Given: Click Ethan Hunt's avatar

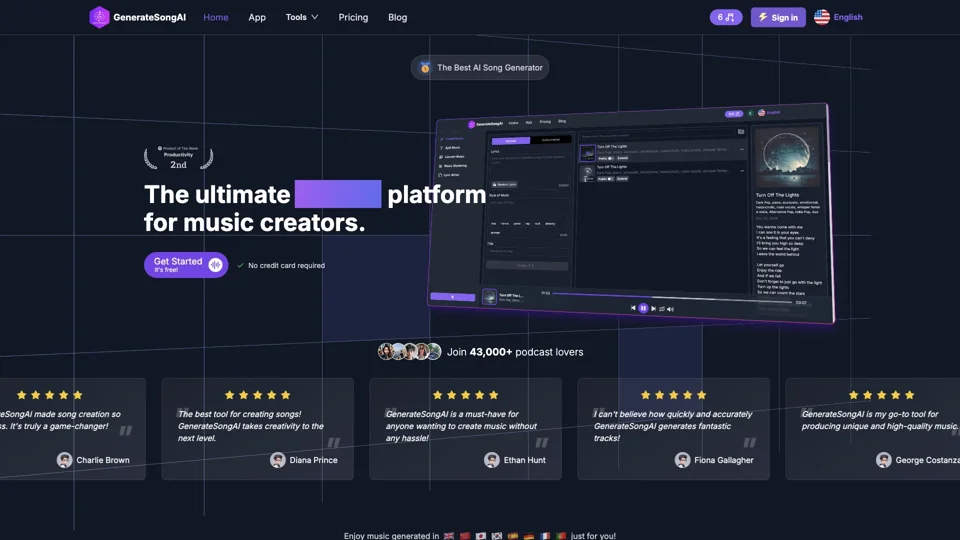Looking at the screenshot, I should pos(492,460).
